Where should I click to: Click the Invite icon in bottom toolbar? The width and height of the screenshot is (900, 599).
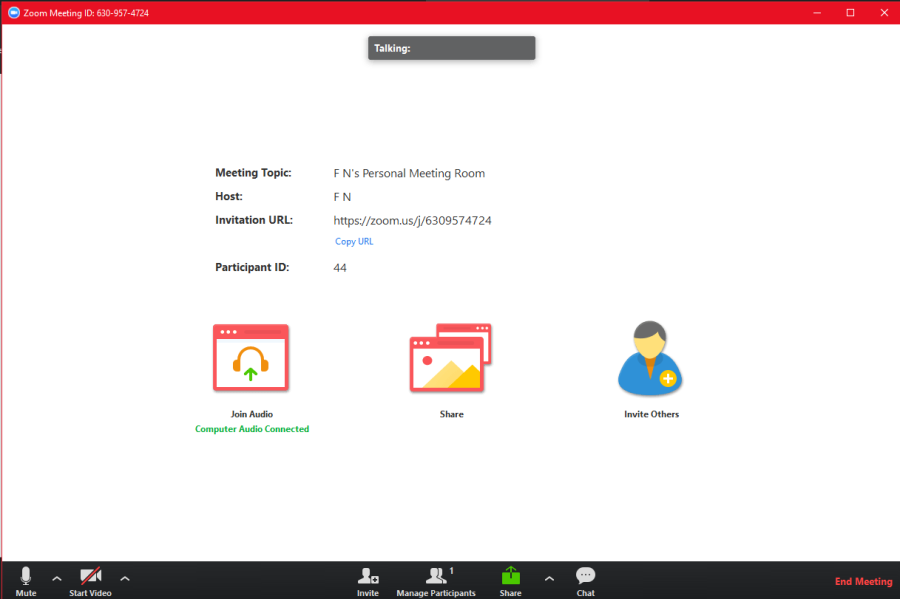368,581
